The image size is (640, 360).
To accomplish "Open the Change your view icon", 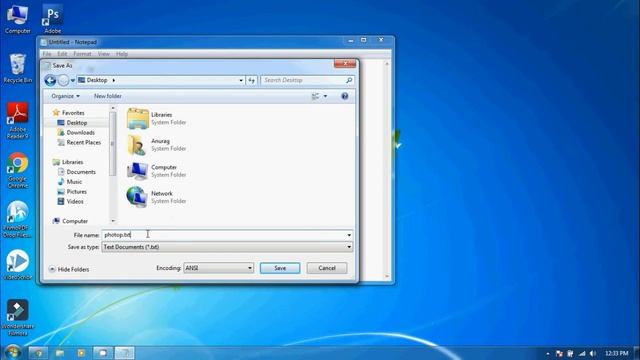I will coord(316,96).
